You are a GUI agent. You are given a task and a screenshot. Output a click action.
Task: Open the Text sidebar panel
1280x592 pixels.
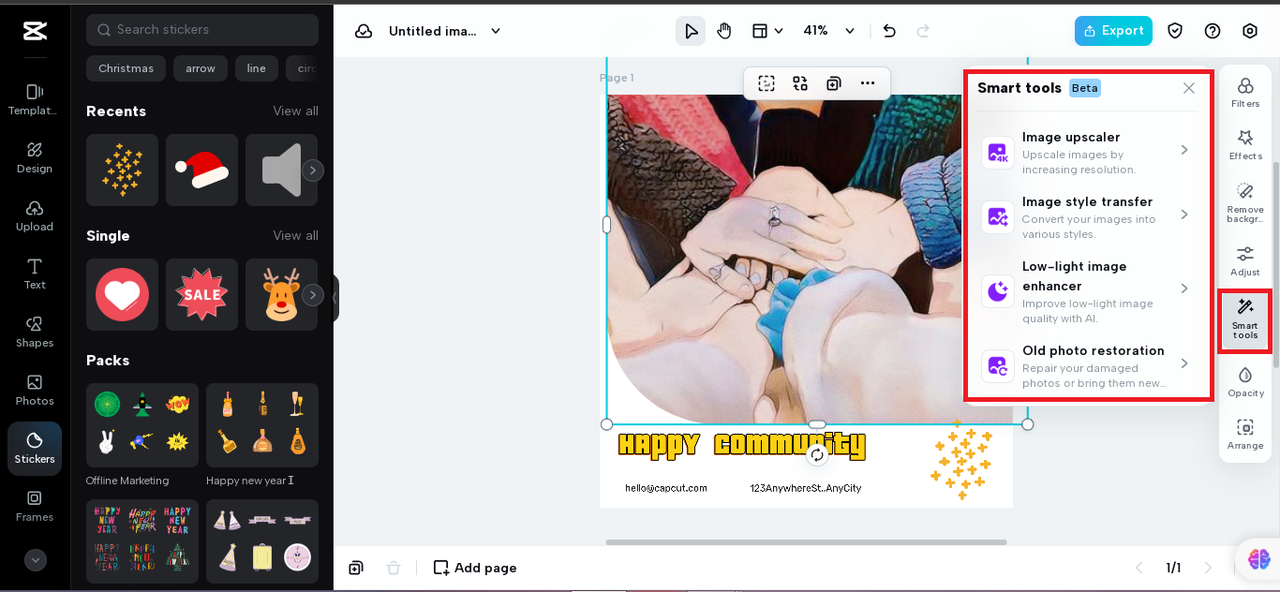(35, 274)
